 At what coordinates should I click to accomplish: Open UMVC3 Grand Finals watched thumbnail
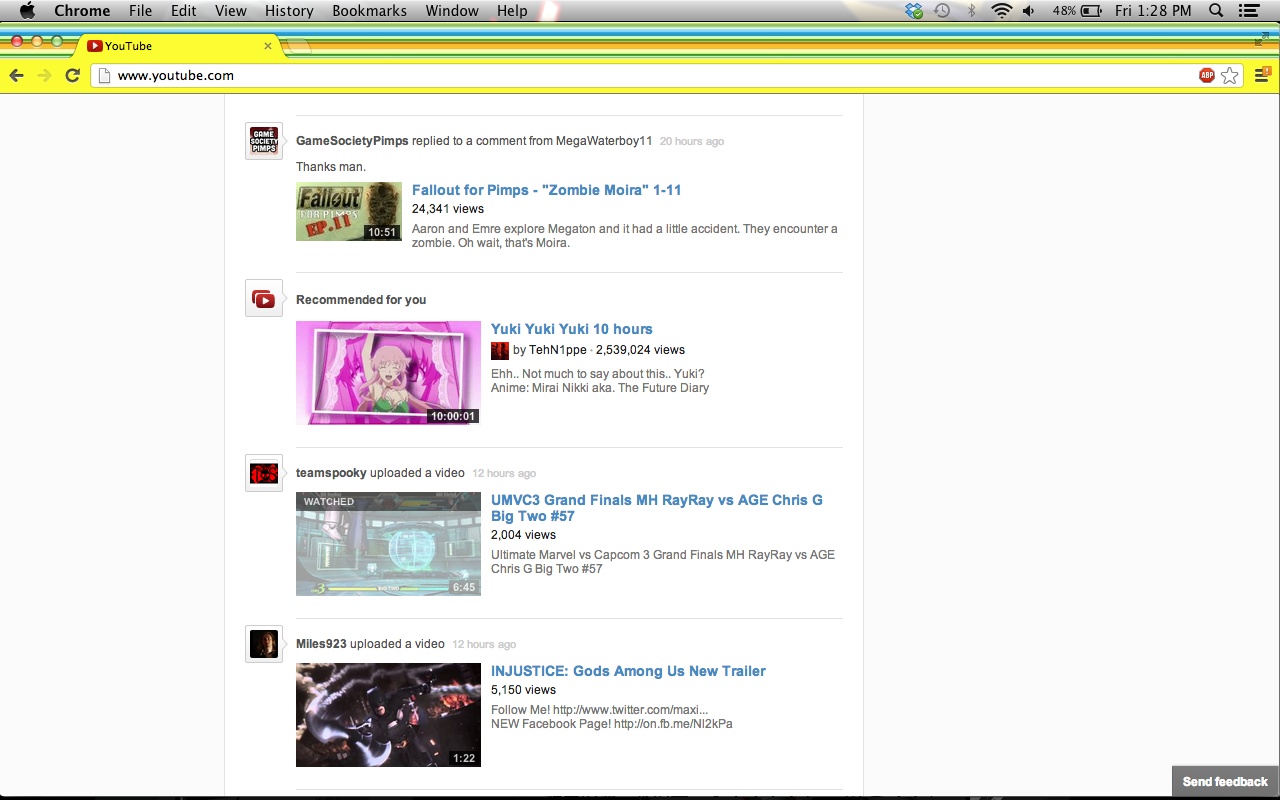tap(388, 544)
